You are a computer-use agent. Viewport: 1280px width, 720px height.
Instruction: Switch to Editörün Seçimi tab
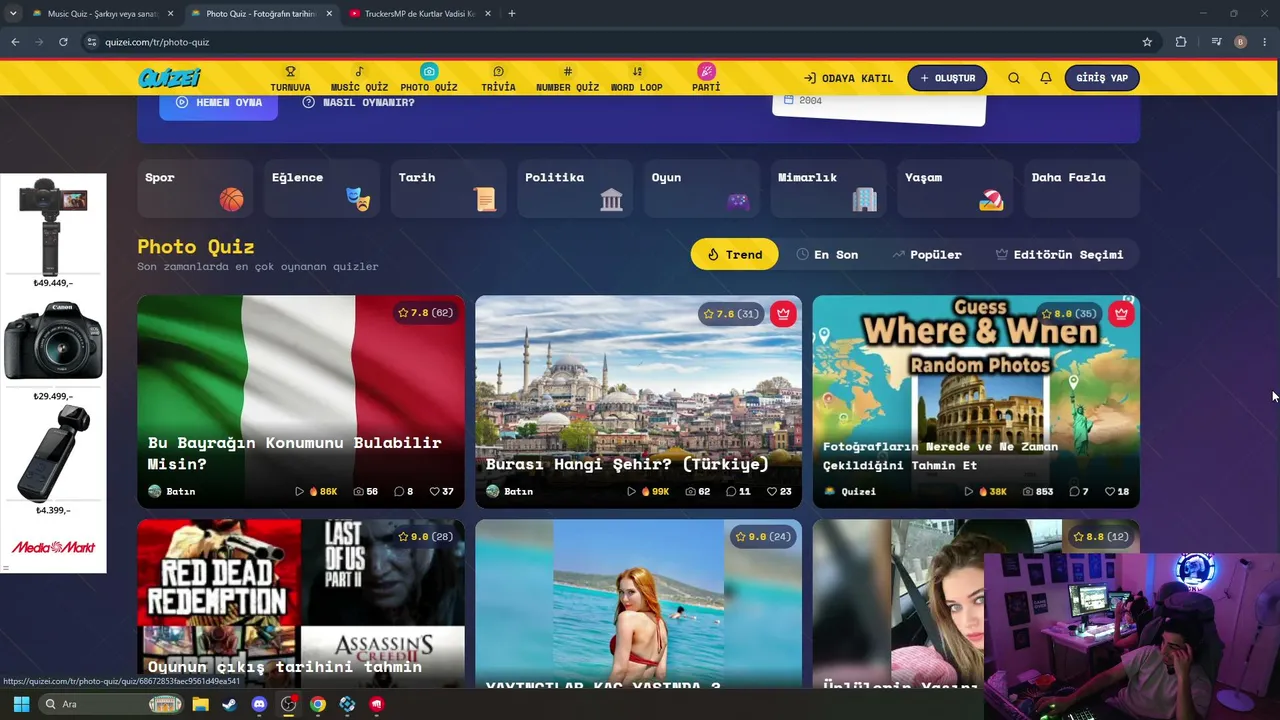1060,254
